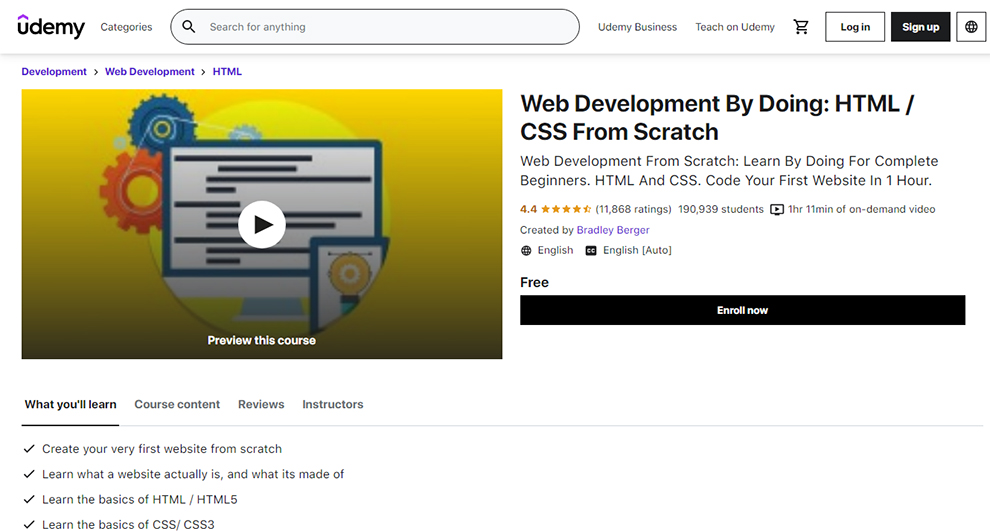
Task: Click the 4.4 rating number
Action: pyautogui.click(x=528, y=209)
